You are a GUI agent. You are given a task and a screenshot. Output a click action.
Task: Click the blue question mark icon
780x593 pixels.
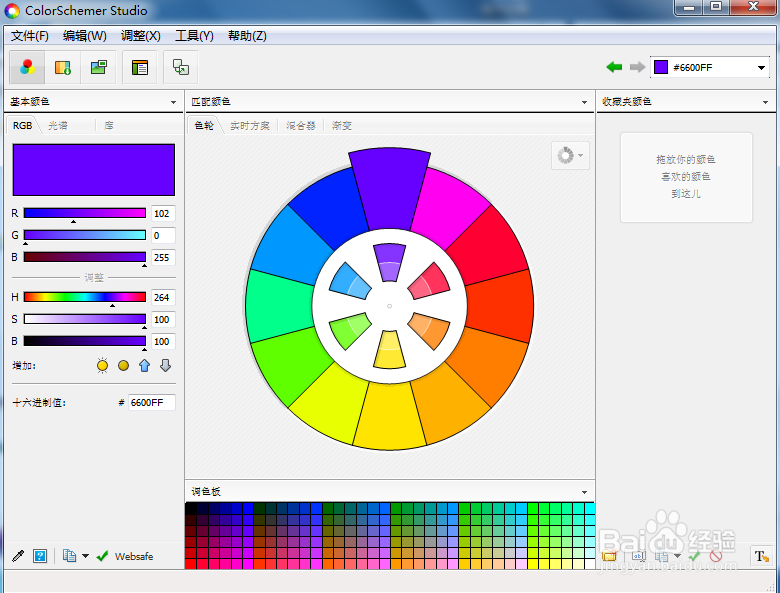tap(40, 556)
